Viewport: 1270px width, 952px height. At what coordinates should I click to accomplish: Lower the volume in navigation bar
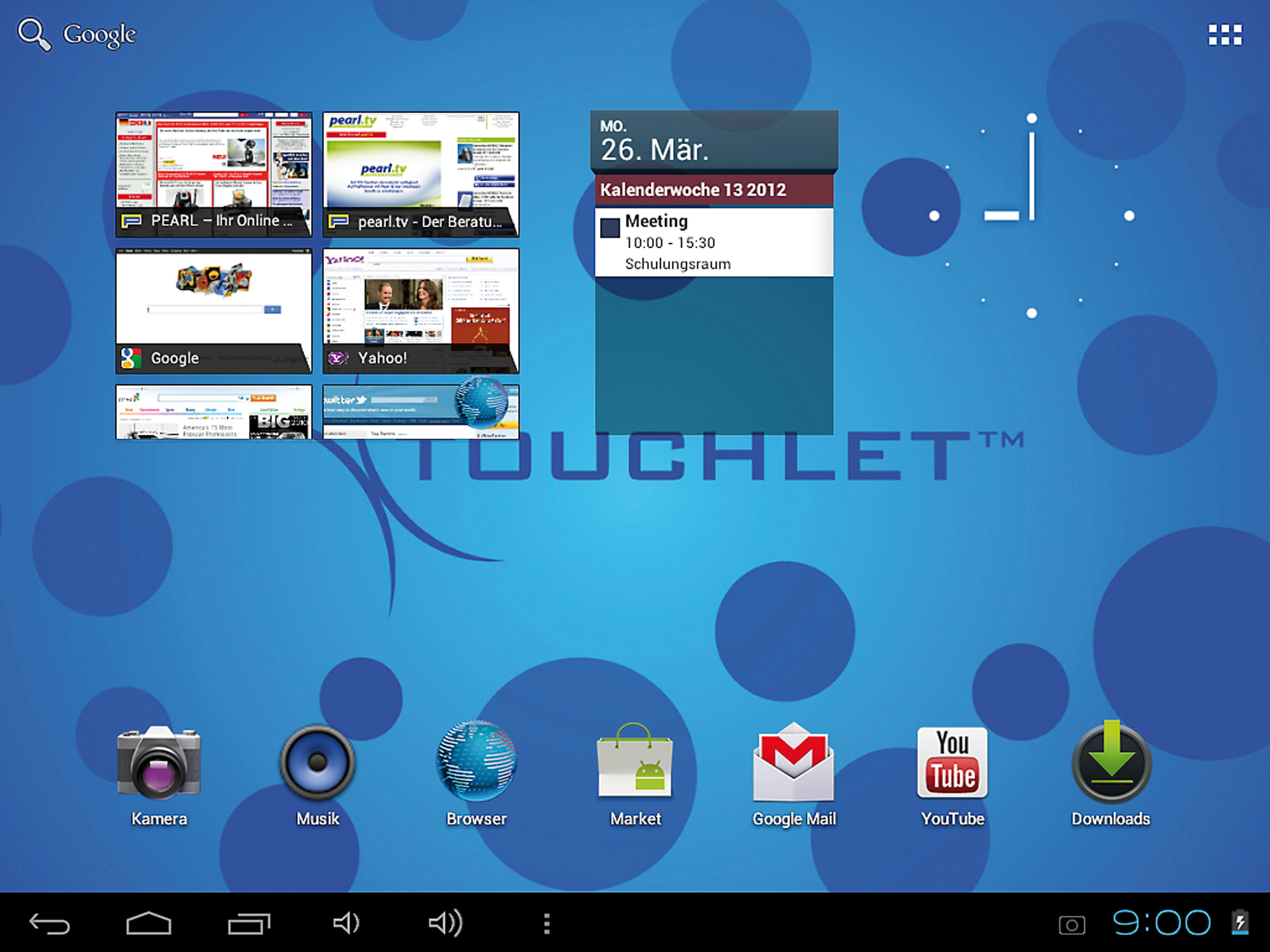tap(347, 923)
